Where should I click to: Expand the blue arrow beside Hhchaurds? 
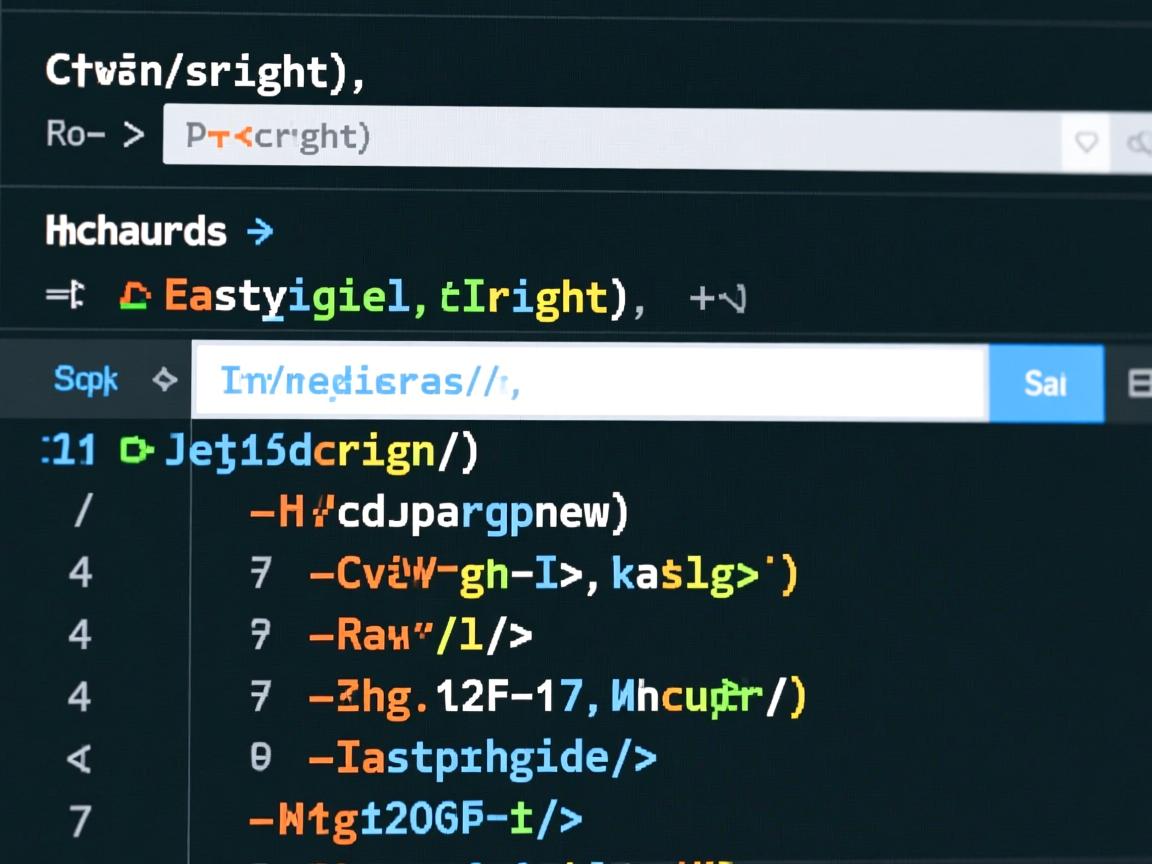point(259,232)
